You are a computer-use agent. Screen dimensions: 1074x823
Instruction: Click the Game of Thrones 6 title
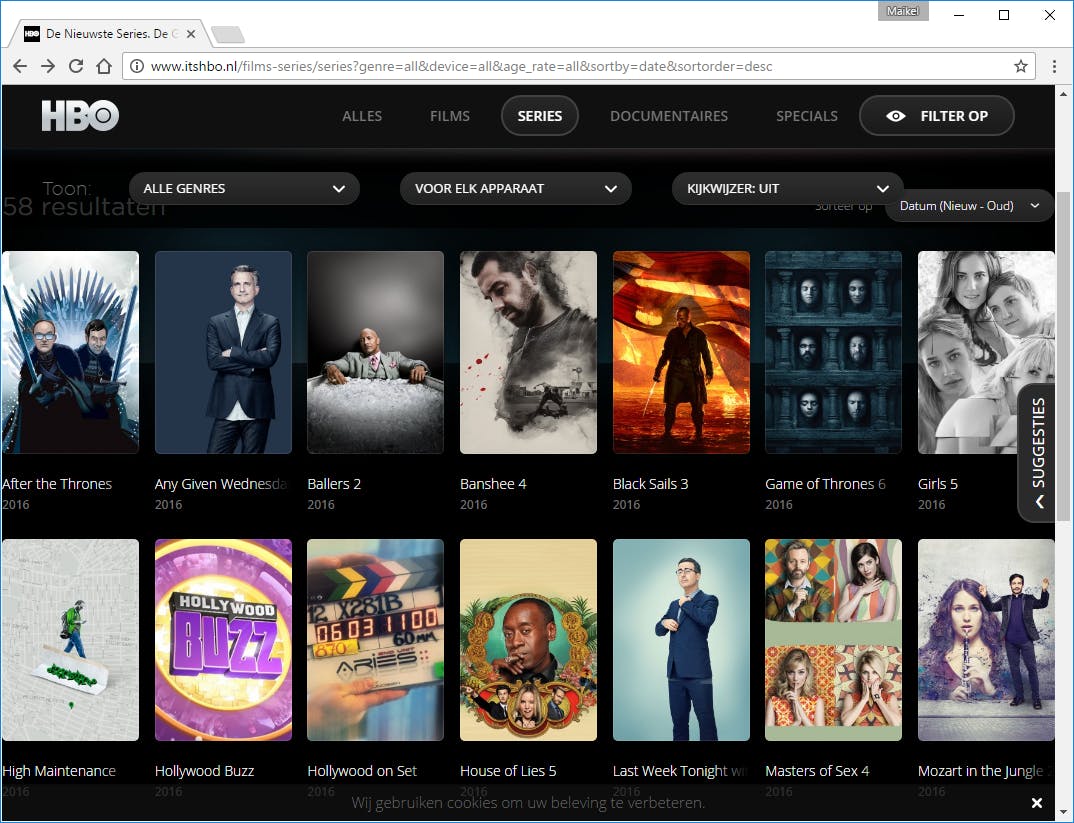825,484
